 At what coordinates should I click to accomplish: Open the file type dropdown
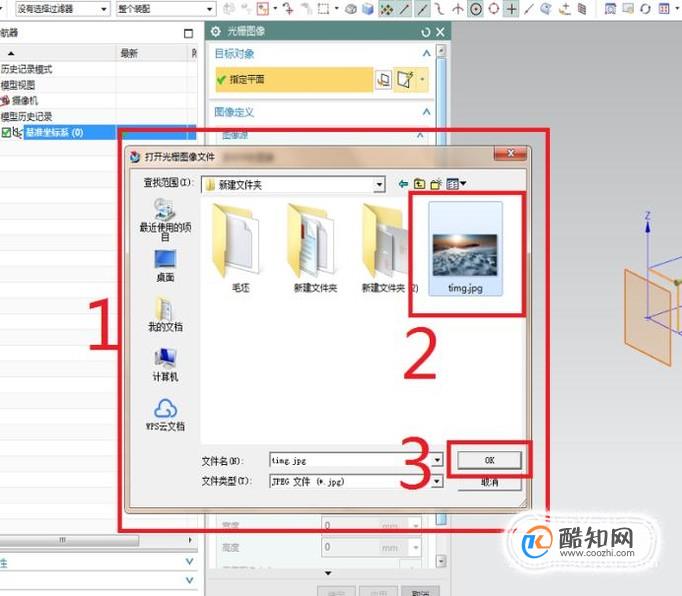click(x=437, y=481)
